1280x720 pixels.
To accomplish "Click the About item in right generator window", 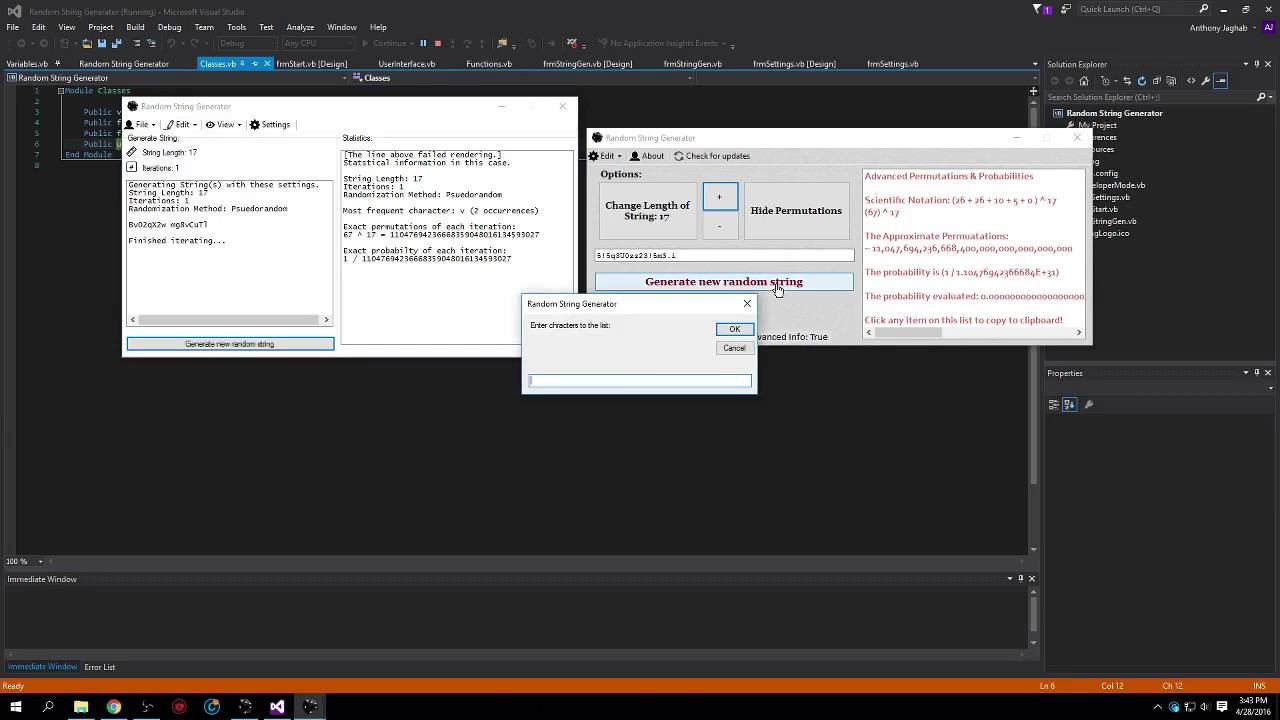I will pos(647,156).
